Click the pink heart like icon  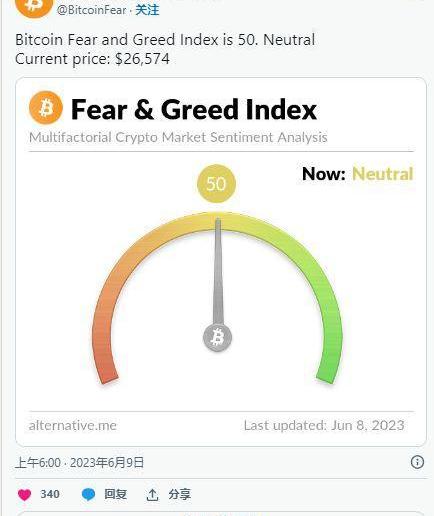(24, 495)
